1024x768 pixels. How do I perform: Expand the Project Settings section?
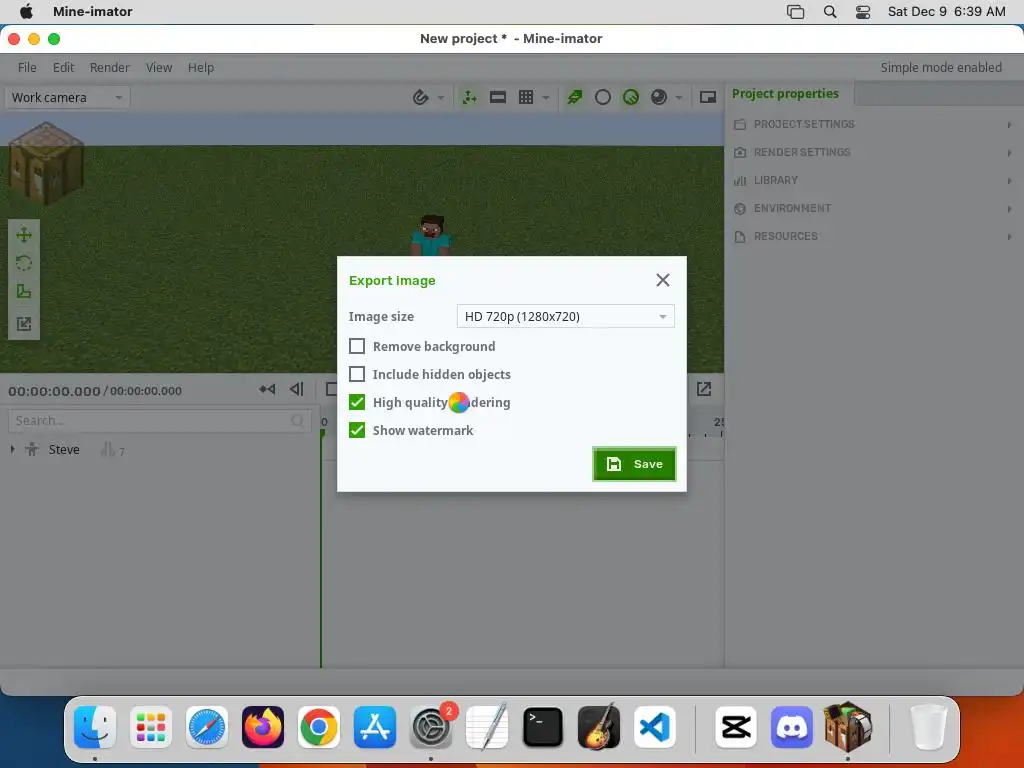pos(873,124)
